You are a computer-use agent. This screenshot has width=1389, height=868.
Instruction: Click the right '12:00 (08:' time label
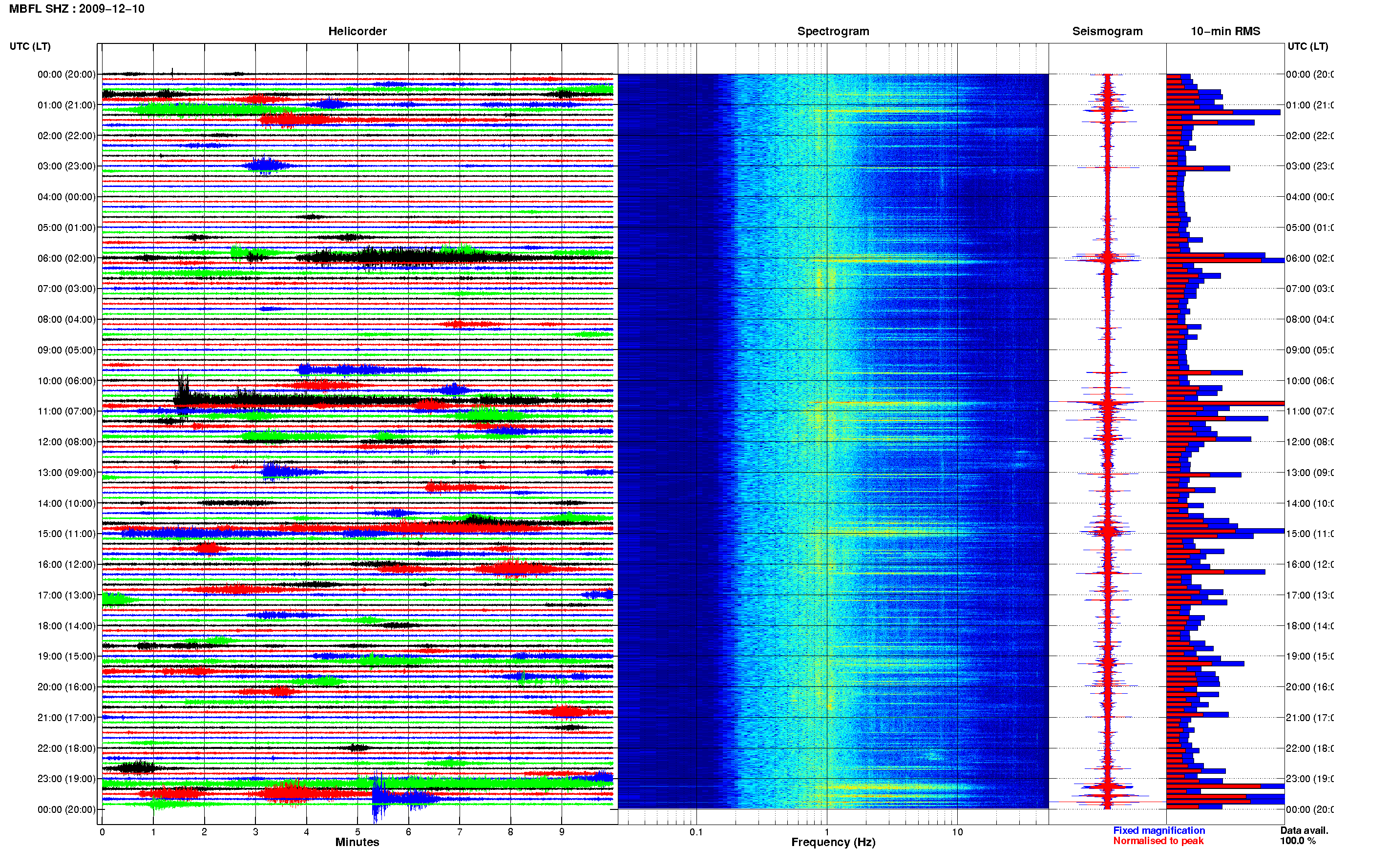coord(1309,441)
